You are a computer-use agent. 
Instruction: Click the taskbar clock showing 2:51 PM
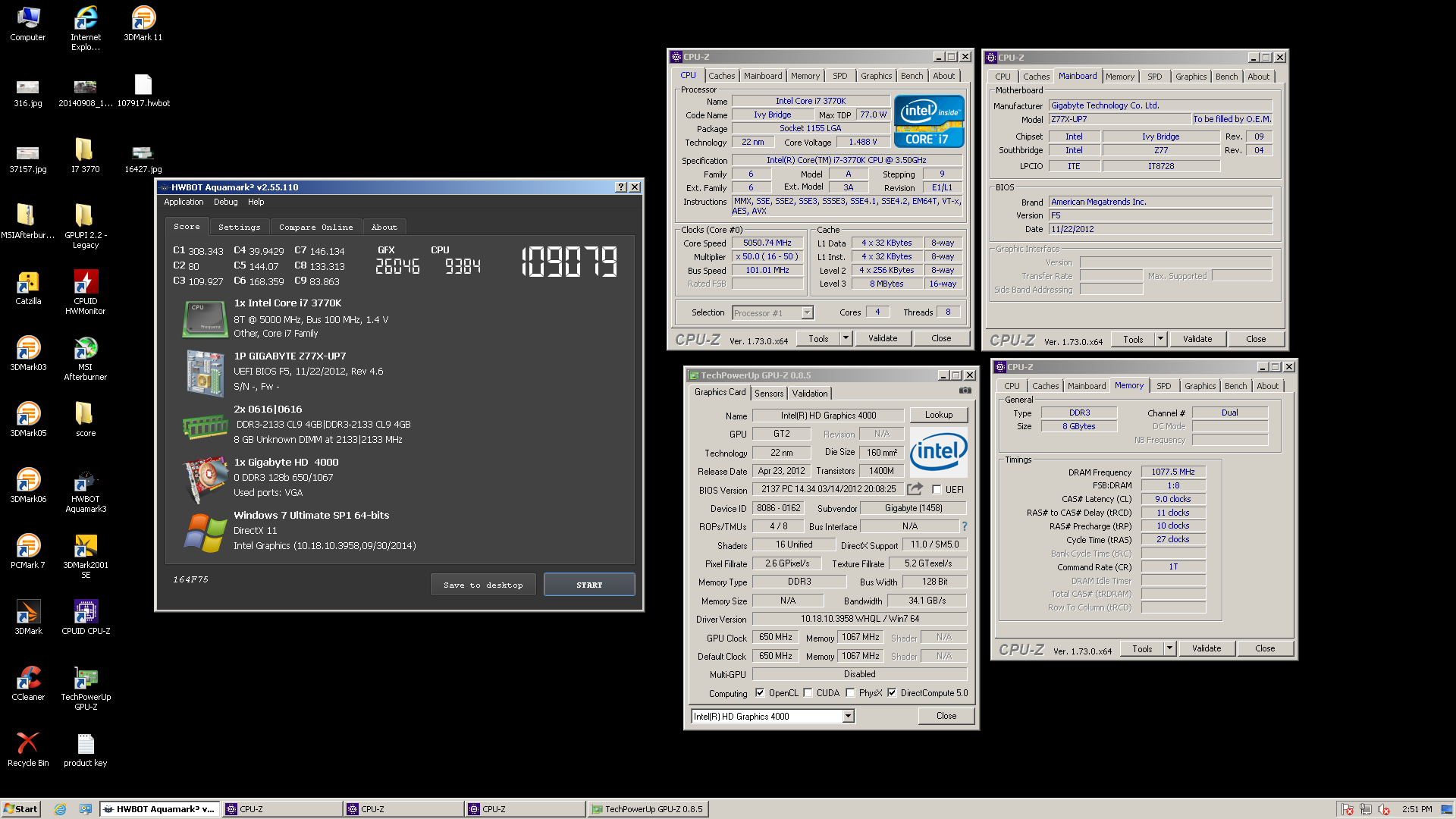1417,809
